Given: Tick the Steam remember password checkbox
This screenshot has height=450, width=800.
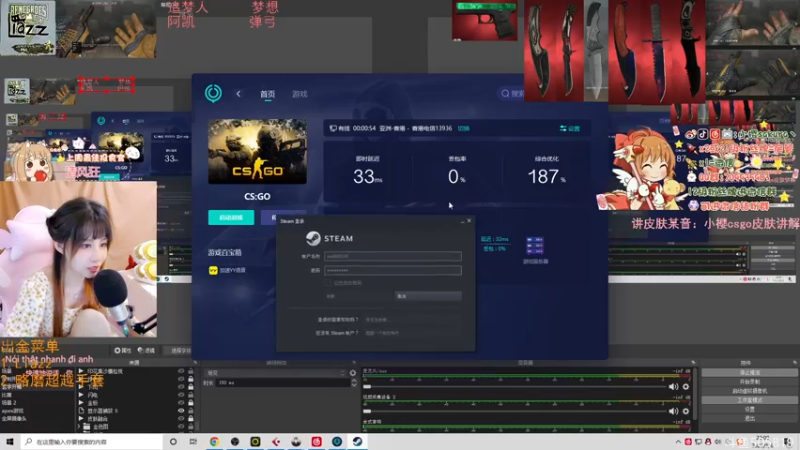Looking at the screenshot, I should tap(328, 283).
